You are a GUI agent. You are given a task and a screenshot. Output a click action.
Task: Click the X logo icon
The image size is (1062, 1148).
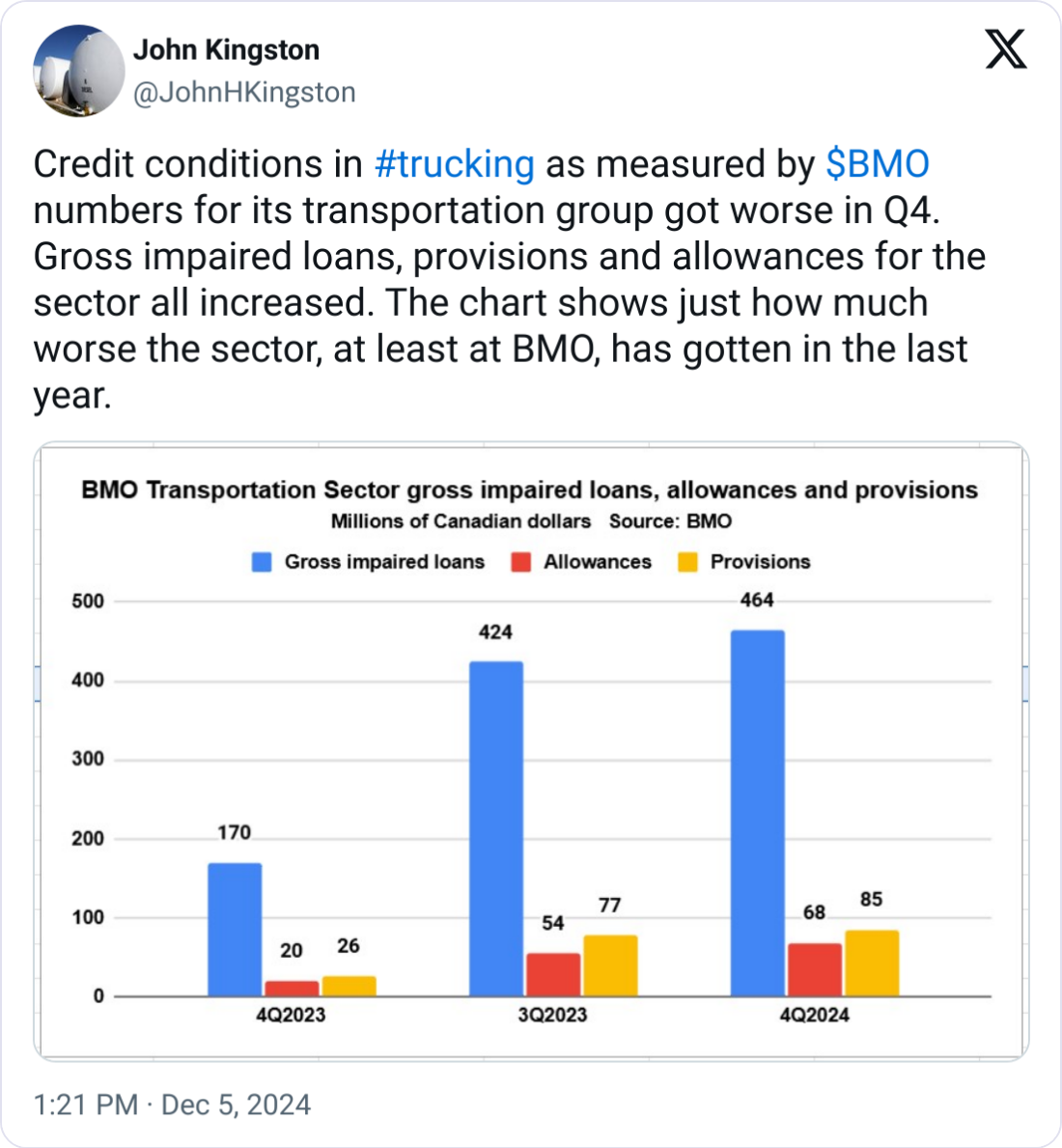pyautogui.click(x=1006, y=48)
